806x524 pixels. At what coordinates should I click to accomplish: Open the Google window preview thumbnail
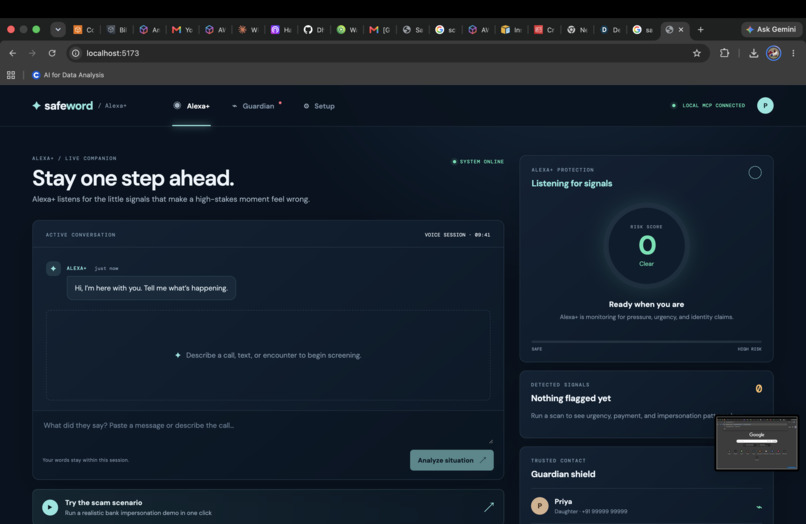(757, 443)
